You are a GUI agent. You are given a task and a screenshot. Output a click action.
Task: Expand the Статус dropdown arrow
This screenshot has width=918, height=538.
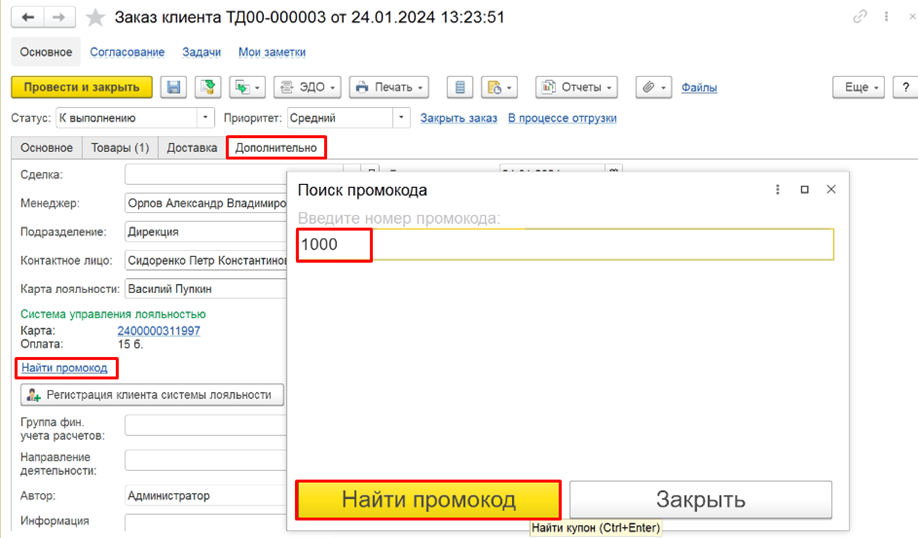(205, 118)
